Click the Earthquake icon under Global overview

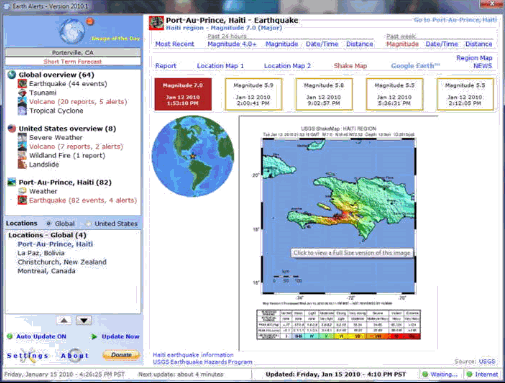pyautogui.click(x=22, y=84)
